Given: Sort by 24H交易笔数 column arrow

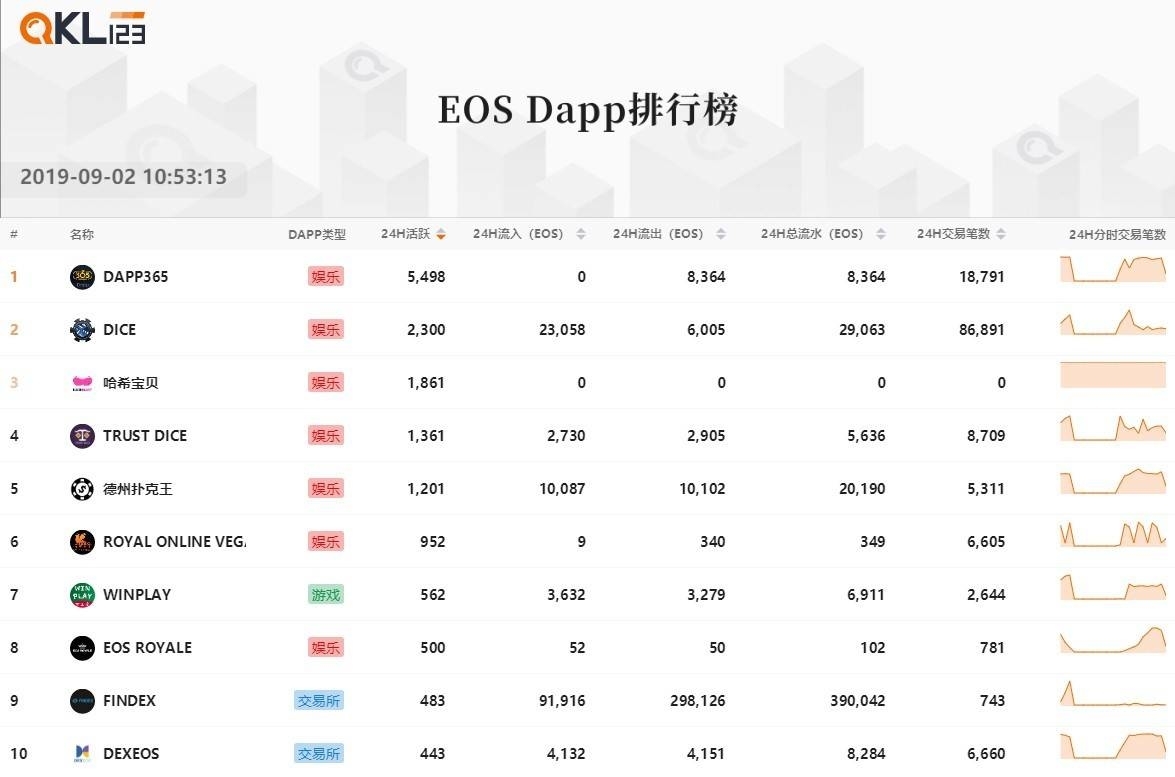Looking at the screenshot, I should pyautogui.click(x=1001, y=235).
